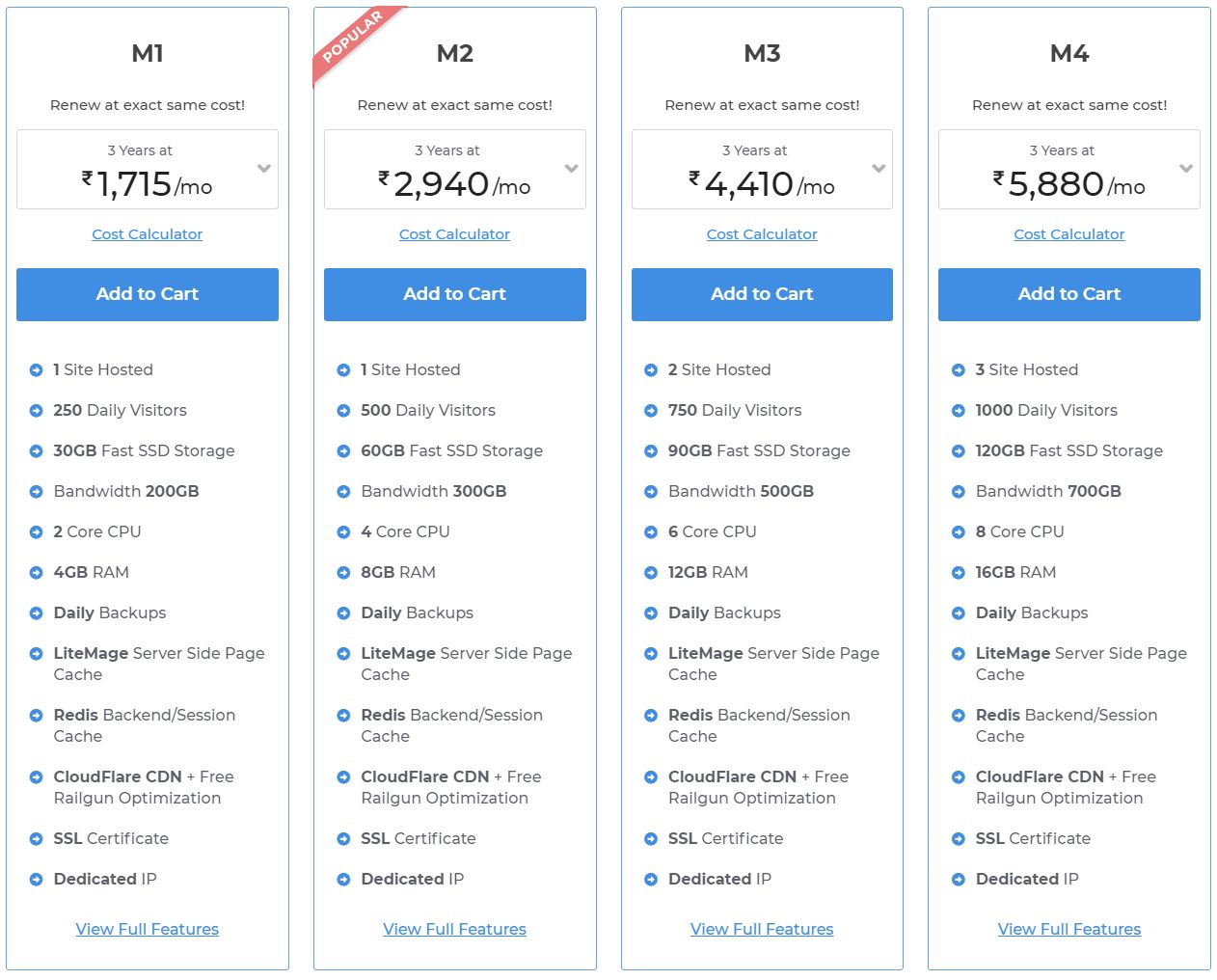This screenshot has width=1217, height=980.
Task: Click the arrow icon beside M1's 1 Site Hosted
Action: (x=37, y=369)
